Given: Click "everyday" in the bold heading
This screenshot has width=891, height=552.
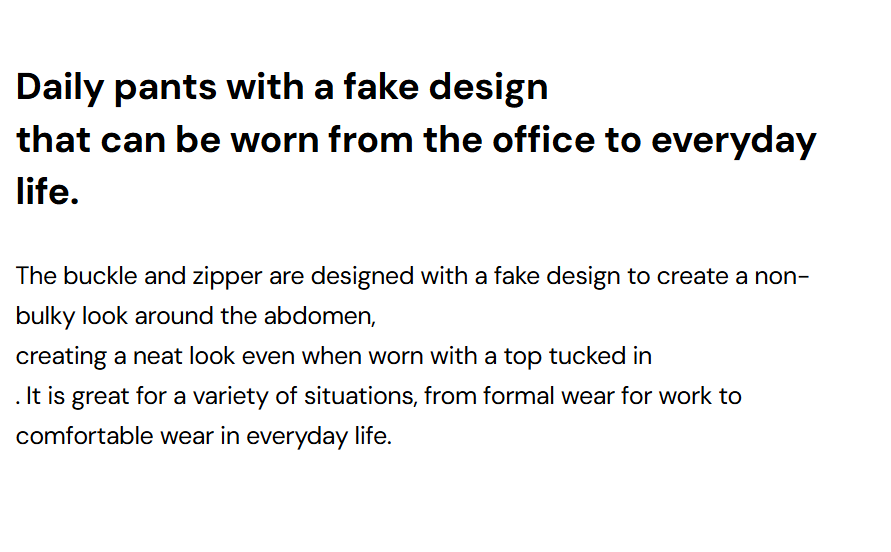Looking at the screenshot, I should [x=733, y=140].
